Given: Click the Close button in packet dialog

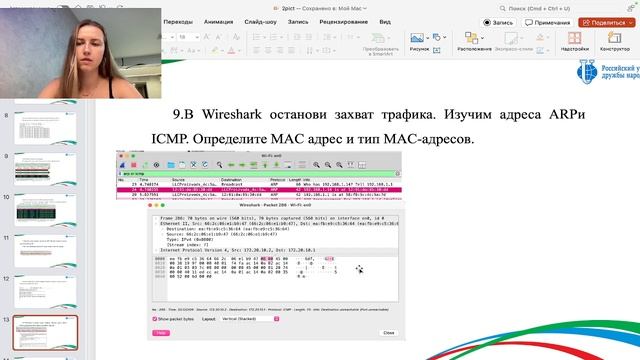Looking at the screenshot, I should point(389,333).
